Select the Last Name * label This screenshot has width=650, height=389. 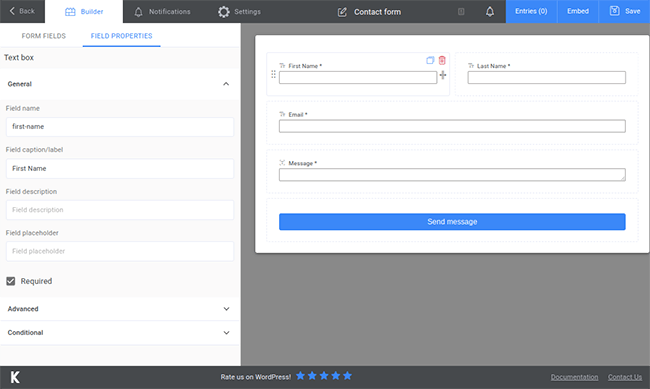[x=493, y=66]
